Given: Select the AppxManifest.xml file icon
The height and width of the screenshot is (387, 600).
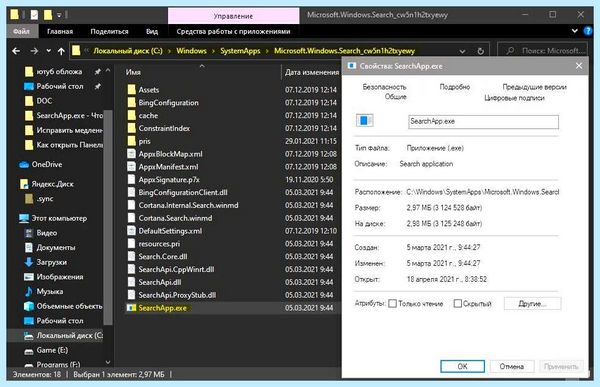Looking at the screenshot, I should 131,167.
